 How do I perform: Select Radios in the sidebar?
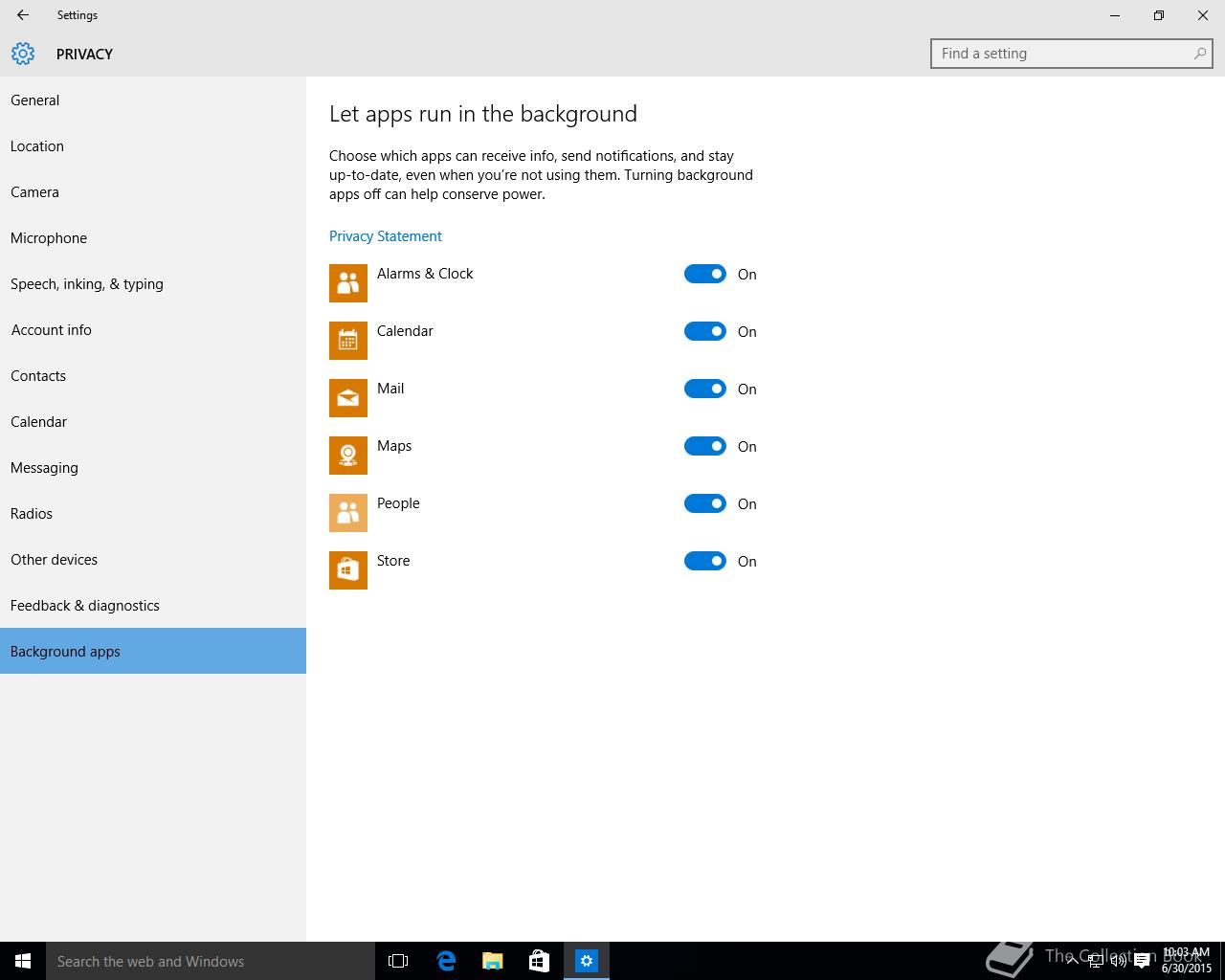tap(153, 514)
